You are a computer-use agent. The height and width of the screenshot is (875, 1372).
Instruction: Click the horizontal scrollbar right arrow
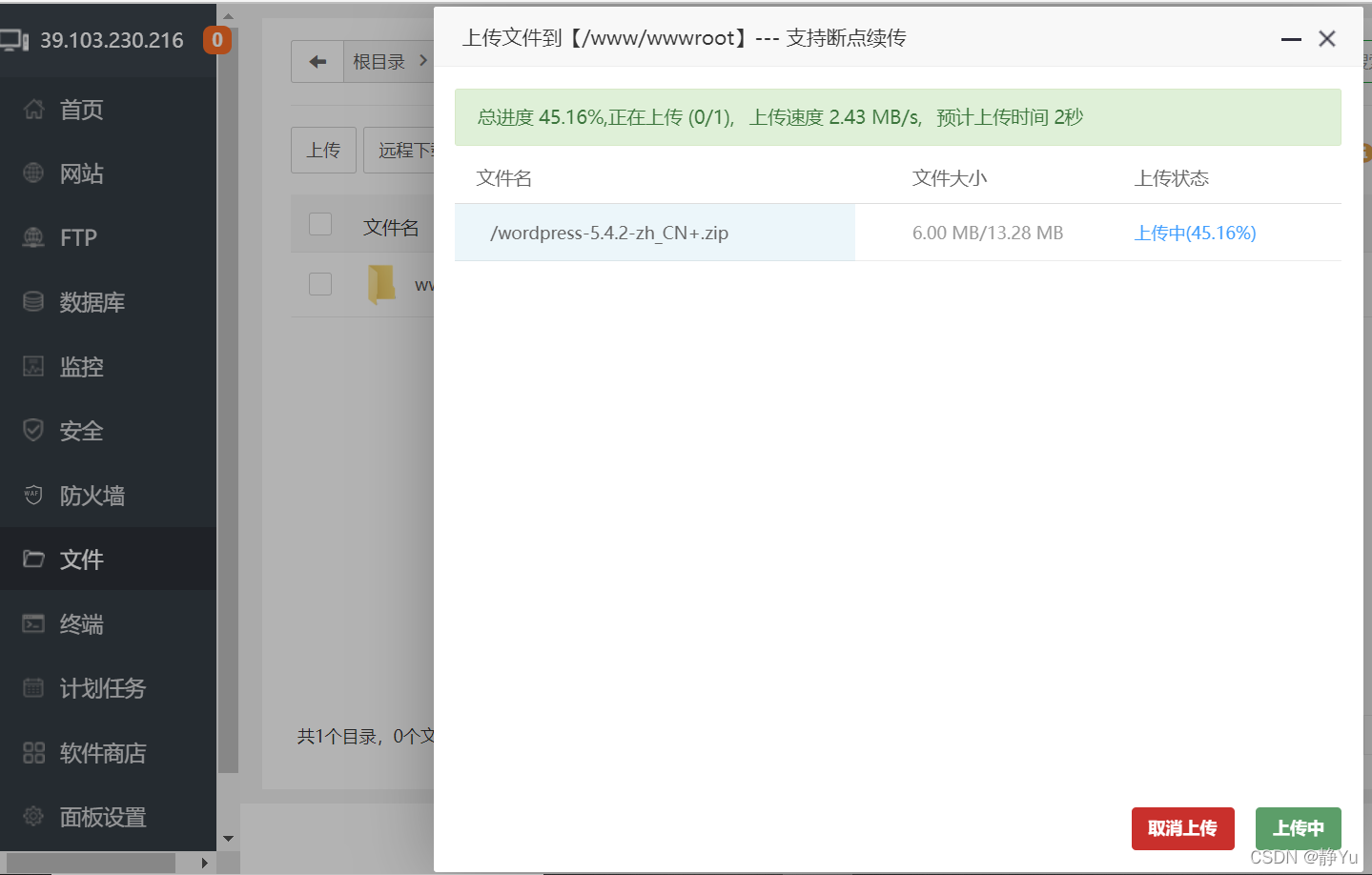[x=204, y=863]
